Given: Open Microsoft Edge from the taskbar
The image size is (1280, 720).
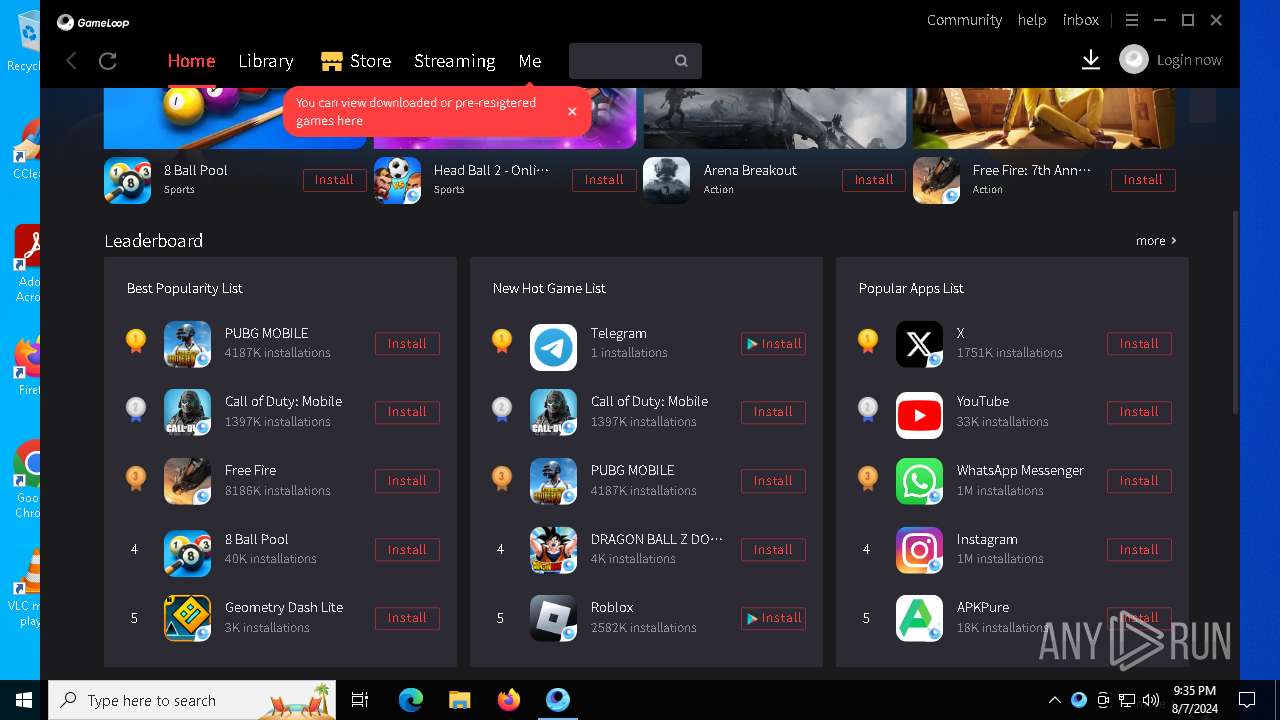Looking at the screenshot, I should click(411, 700).
